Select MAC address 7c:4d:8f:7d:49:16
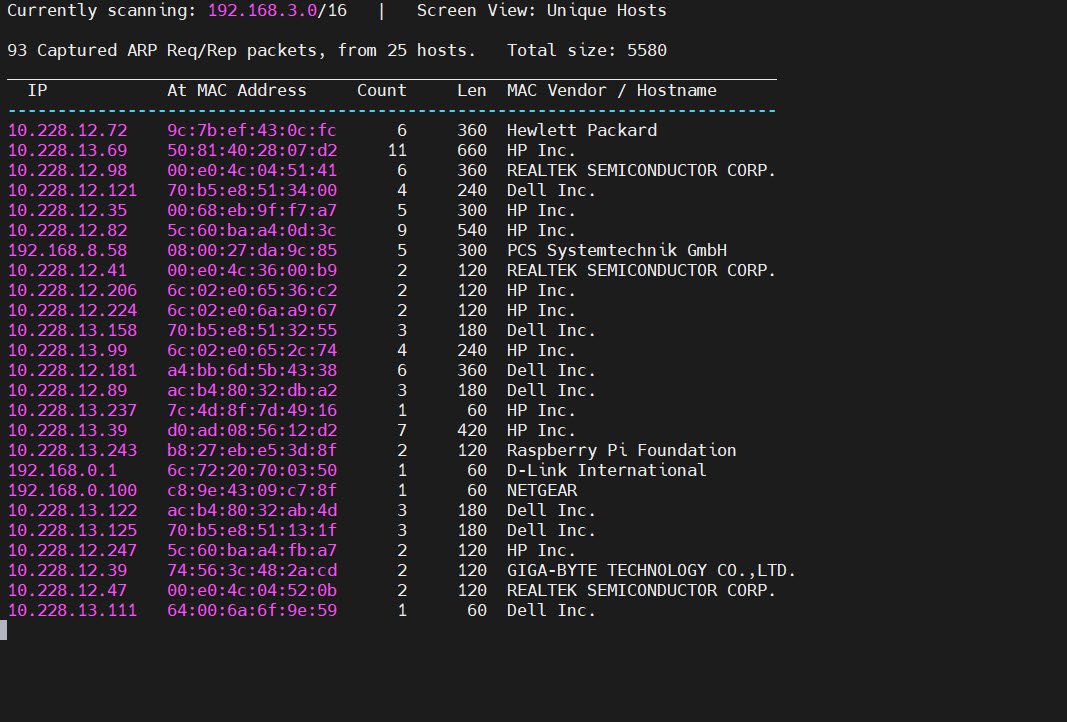 (x=252, y=410)
